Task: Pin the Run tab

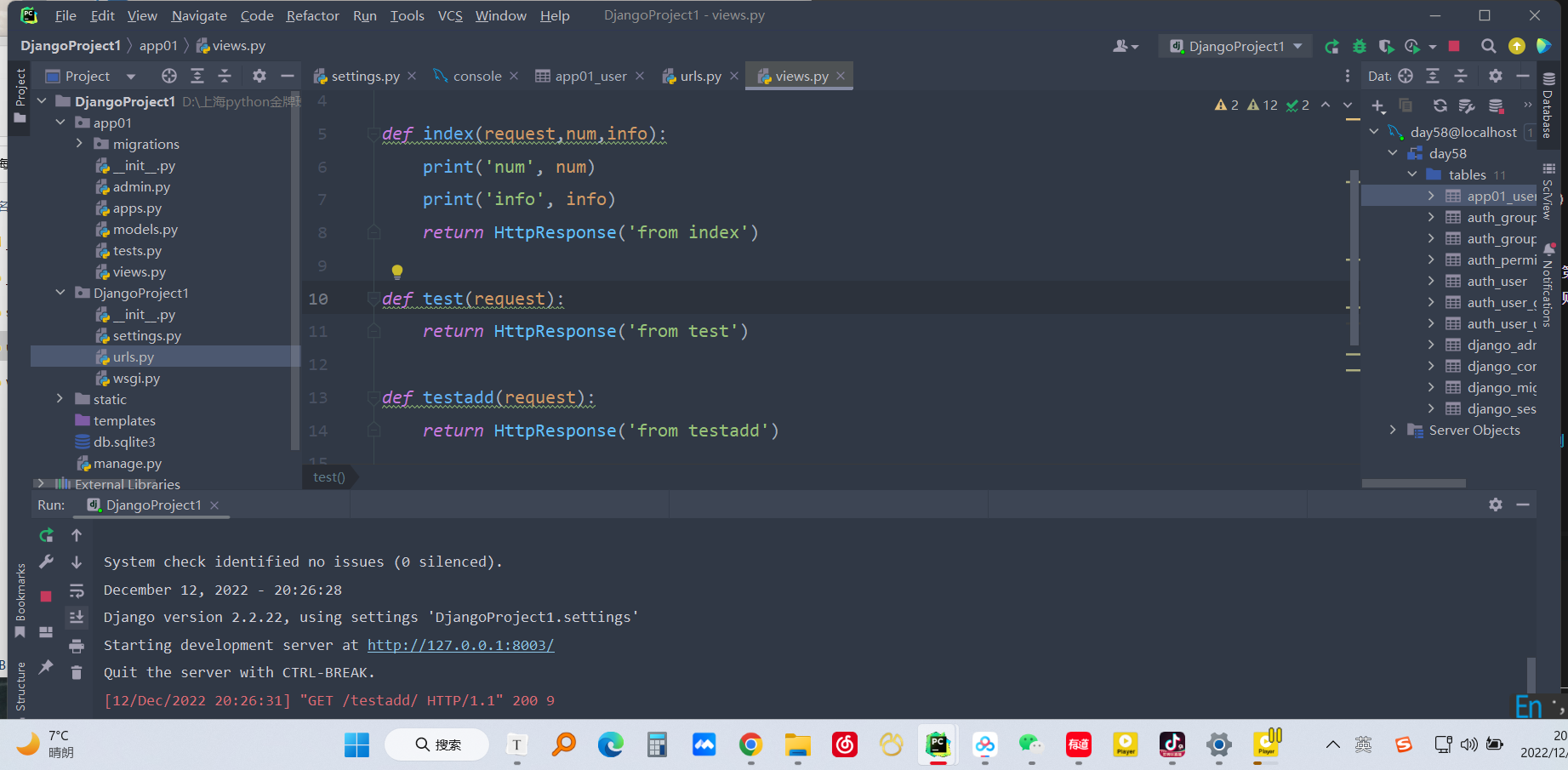Action: pos(46,667)
